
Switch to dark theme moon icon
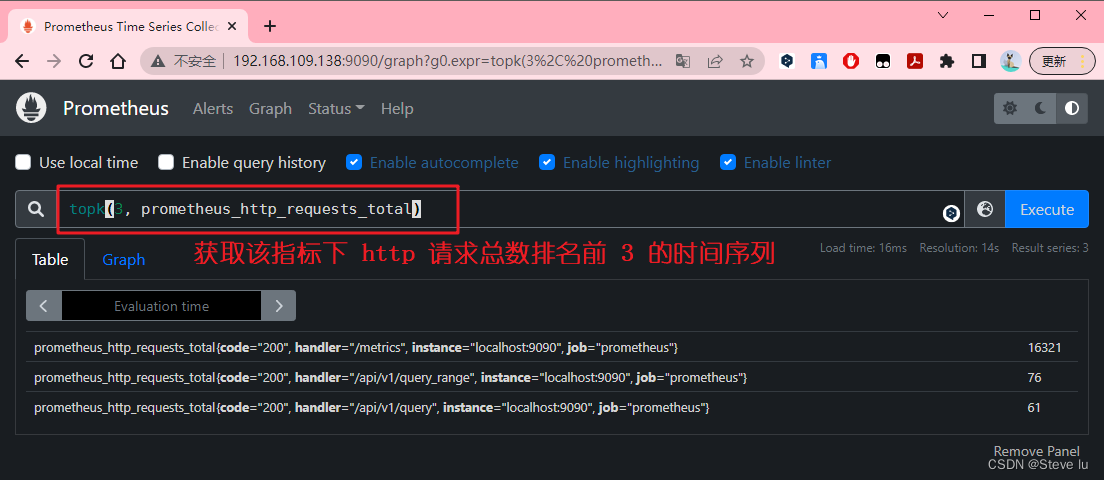[1041, 108]
